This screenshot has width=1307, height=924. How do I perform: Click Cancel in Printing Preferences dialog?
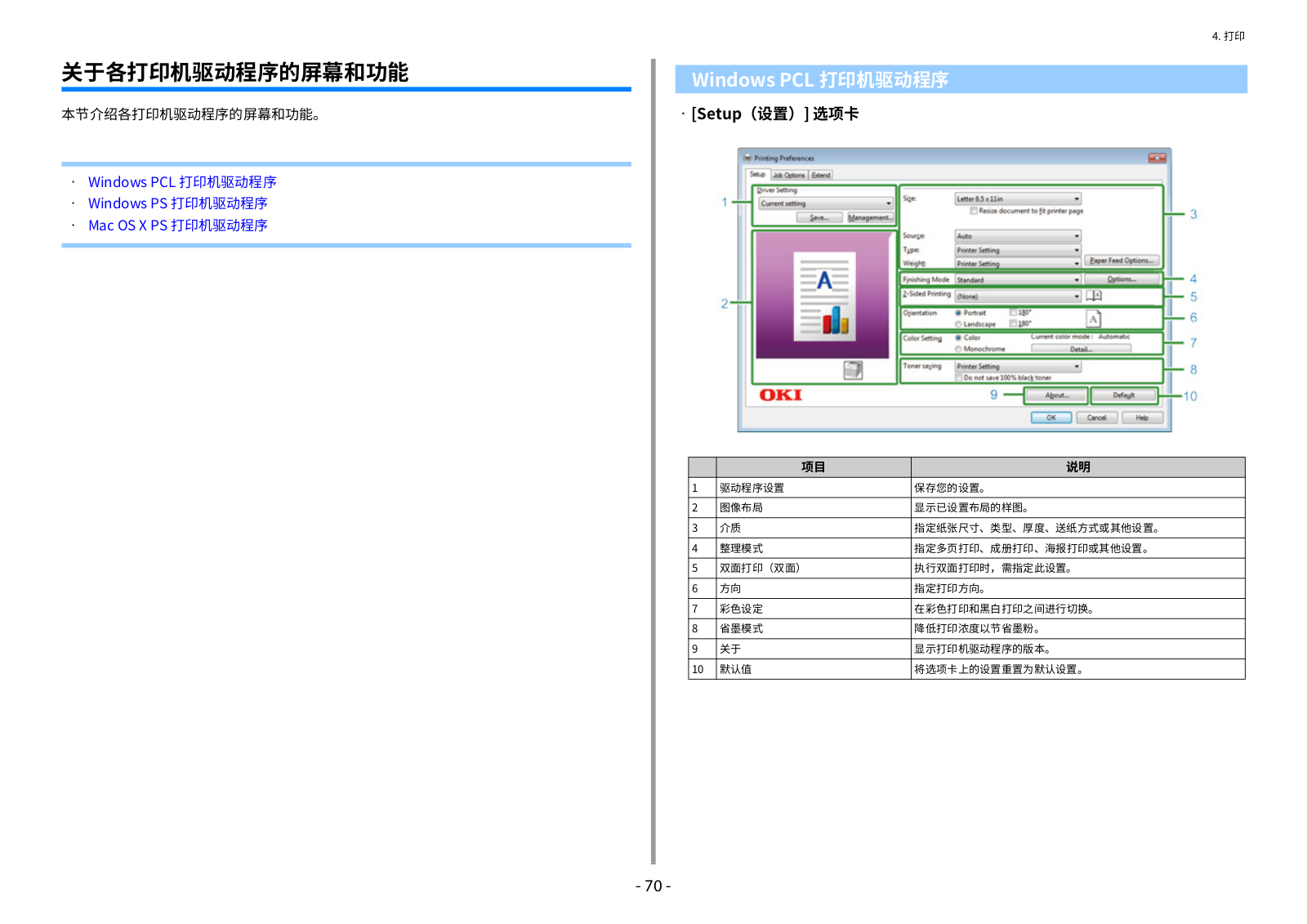(1097, 417)
